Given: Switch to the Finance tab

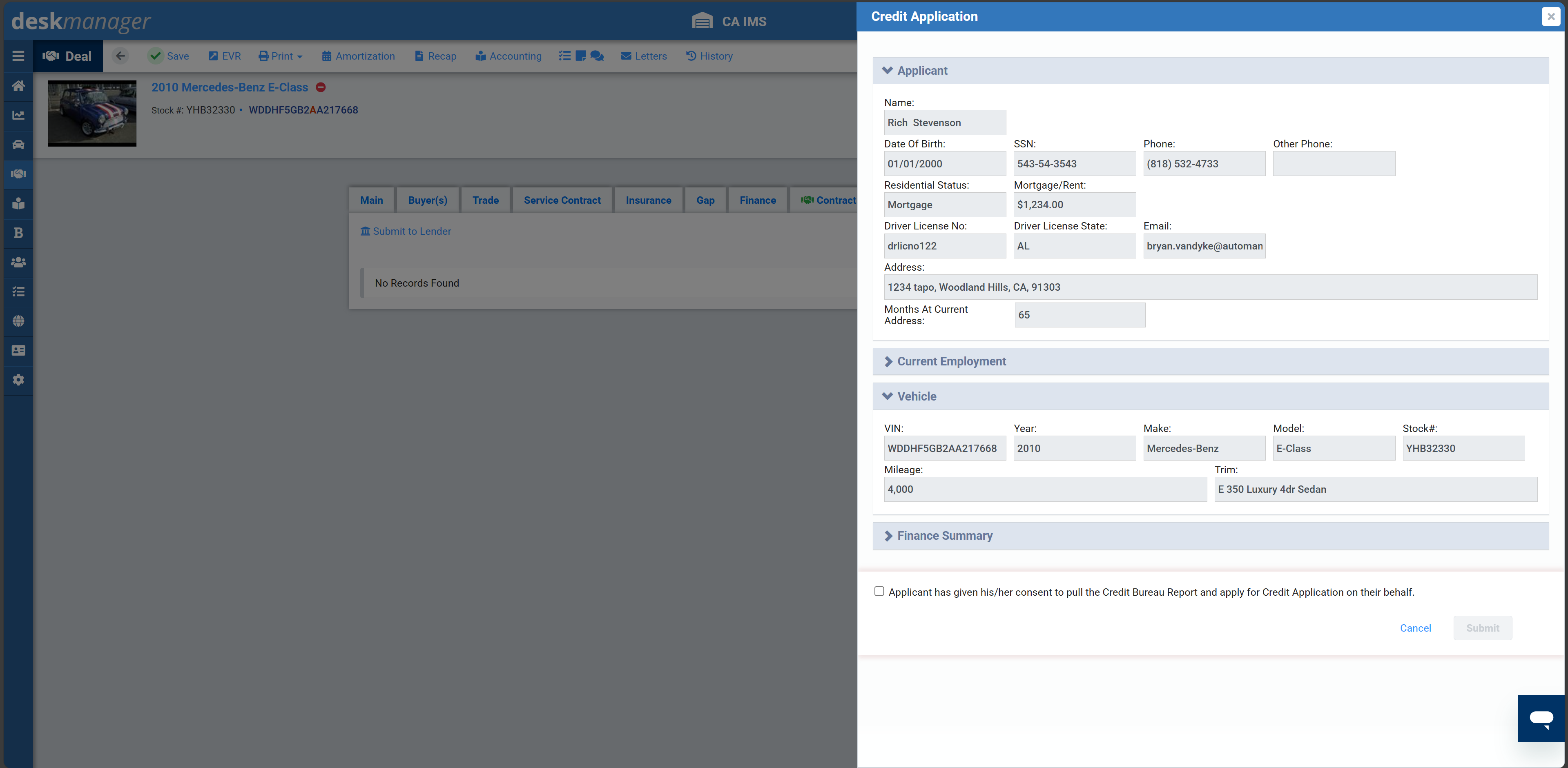Looking at the screenshot, I should tap(757, 200).
